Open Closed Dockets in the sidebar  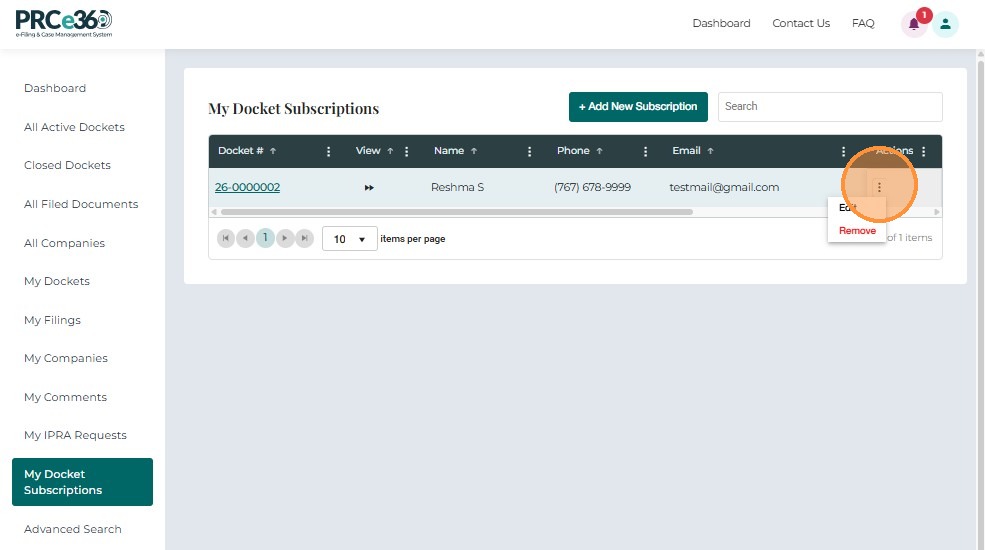coord(67,165)
